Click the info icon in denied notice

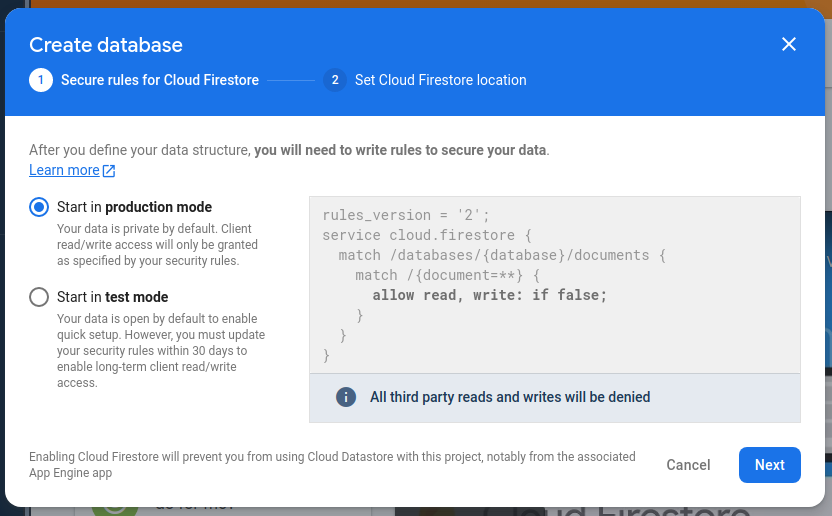tap(346, 397)
